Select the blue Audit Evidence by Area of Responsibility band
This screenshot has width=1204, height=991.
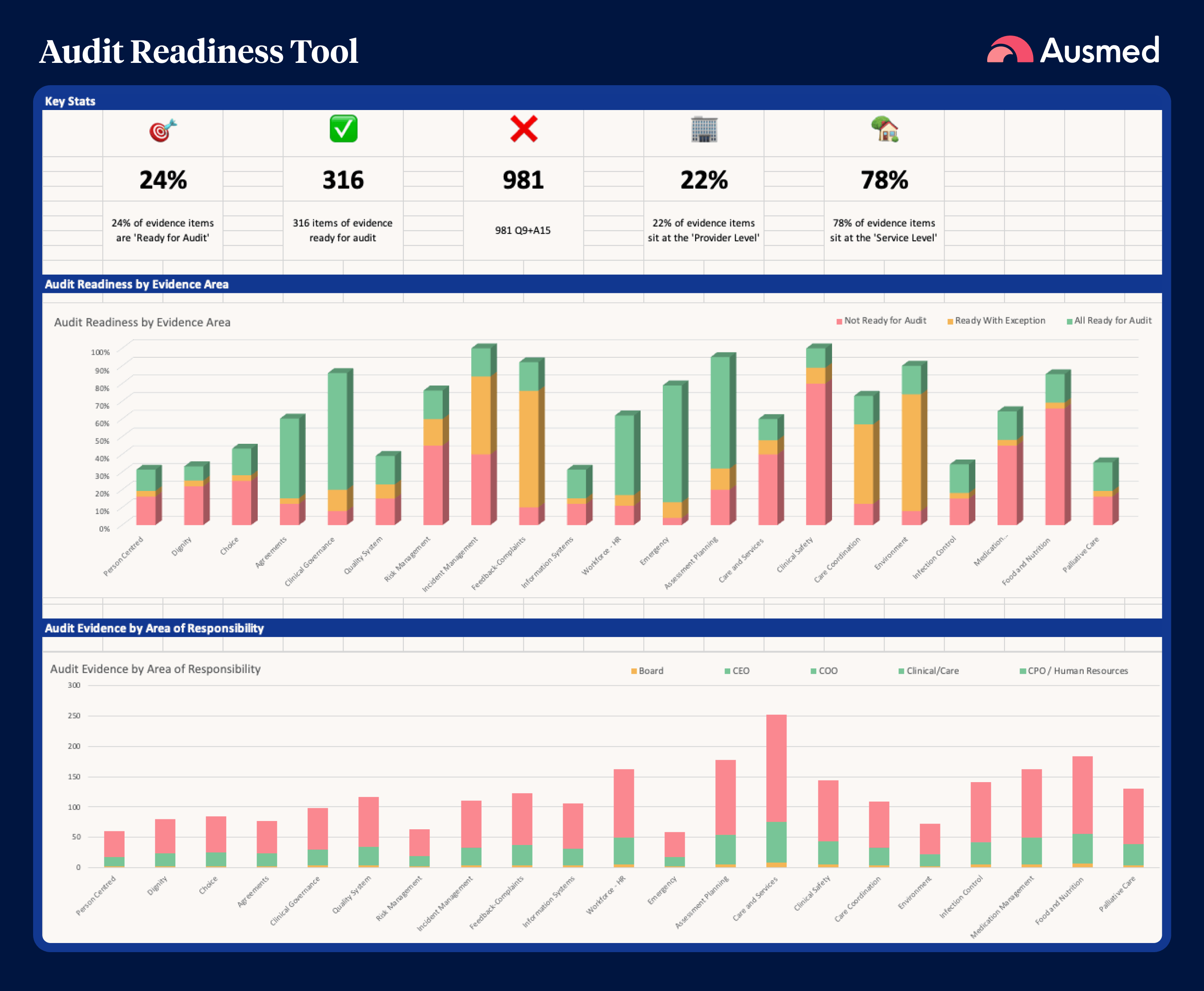(602, 628)
